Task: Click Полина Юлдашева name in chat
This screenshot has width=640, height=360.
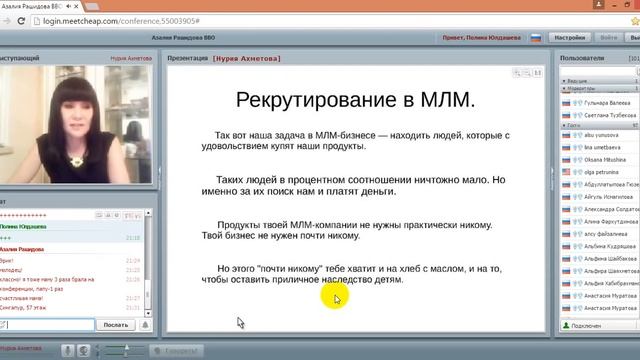Action: click(23, 227)
